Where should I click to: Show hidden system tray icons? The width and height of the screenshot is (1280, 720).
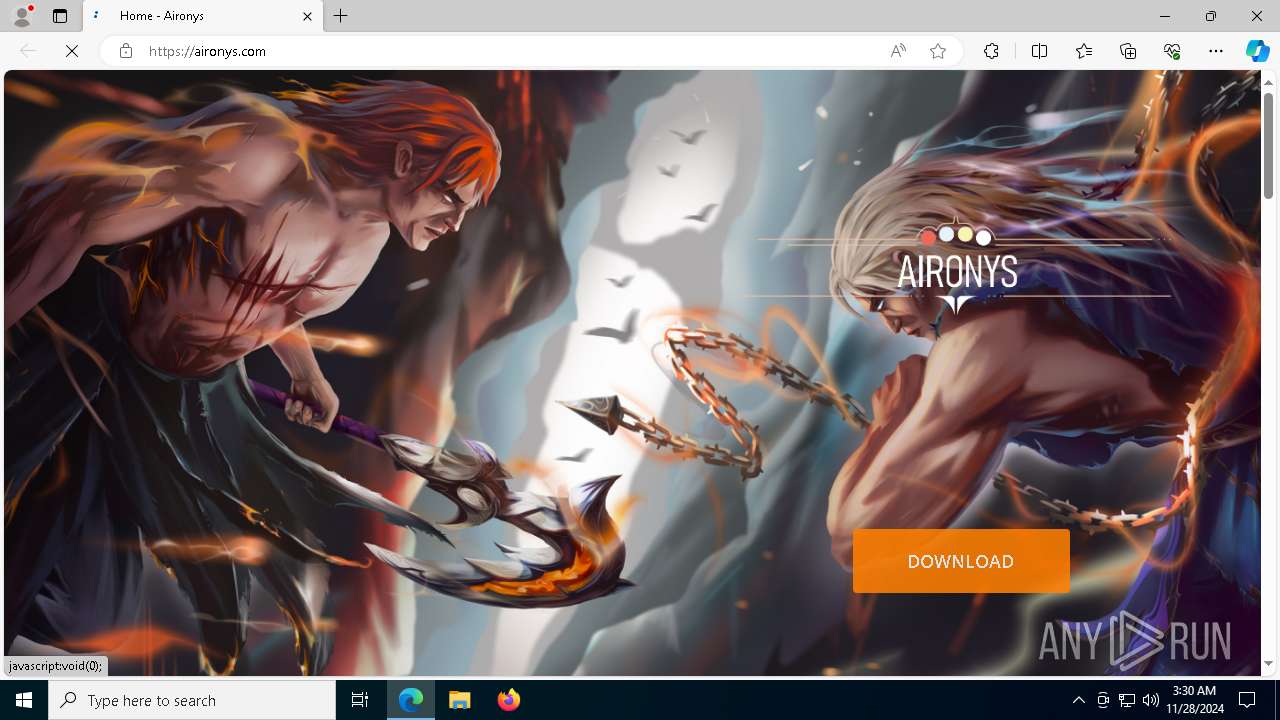click(1078, 700)
